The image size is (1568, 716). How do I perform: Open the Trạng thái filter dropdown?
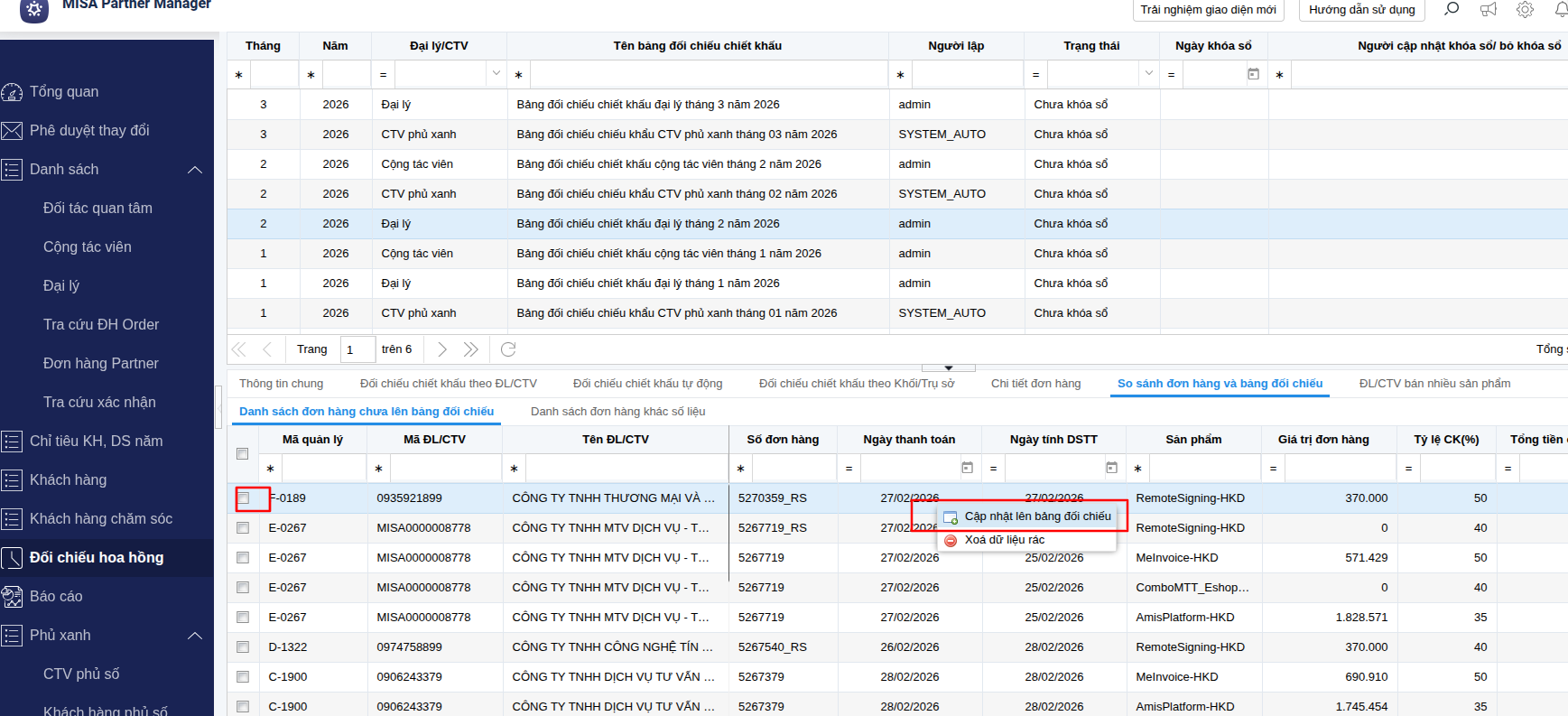[x=1148, y=74]
